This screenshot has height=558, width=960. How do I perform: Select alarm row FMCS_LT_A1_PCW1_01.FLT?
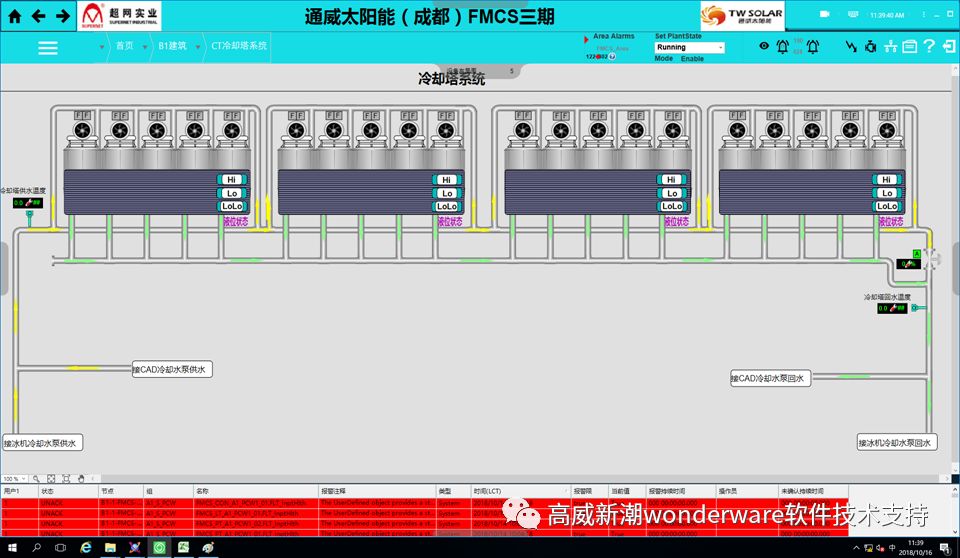coord(424,513)
